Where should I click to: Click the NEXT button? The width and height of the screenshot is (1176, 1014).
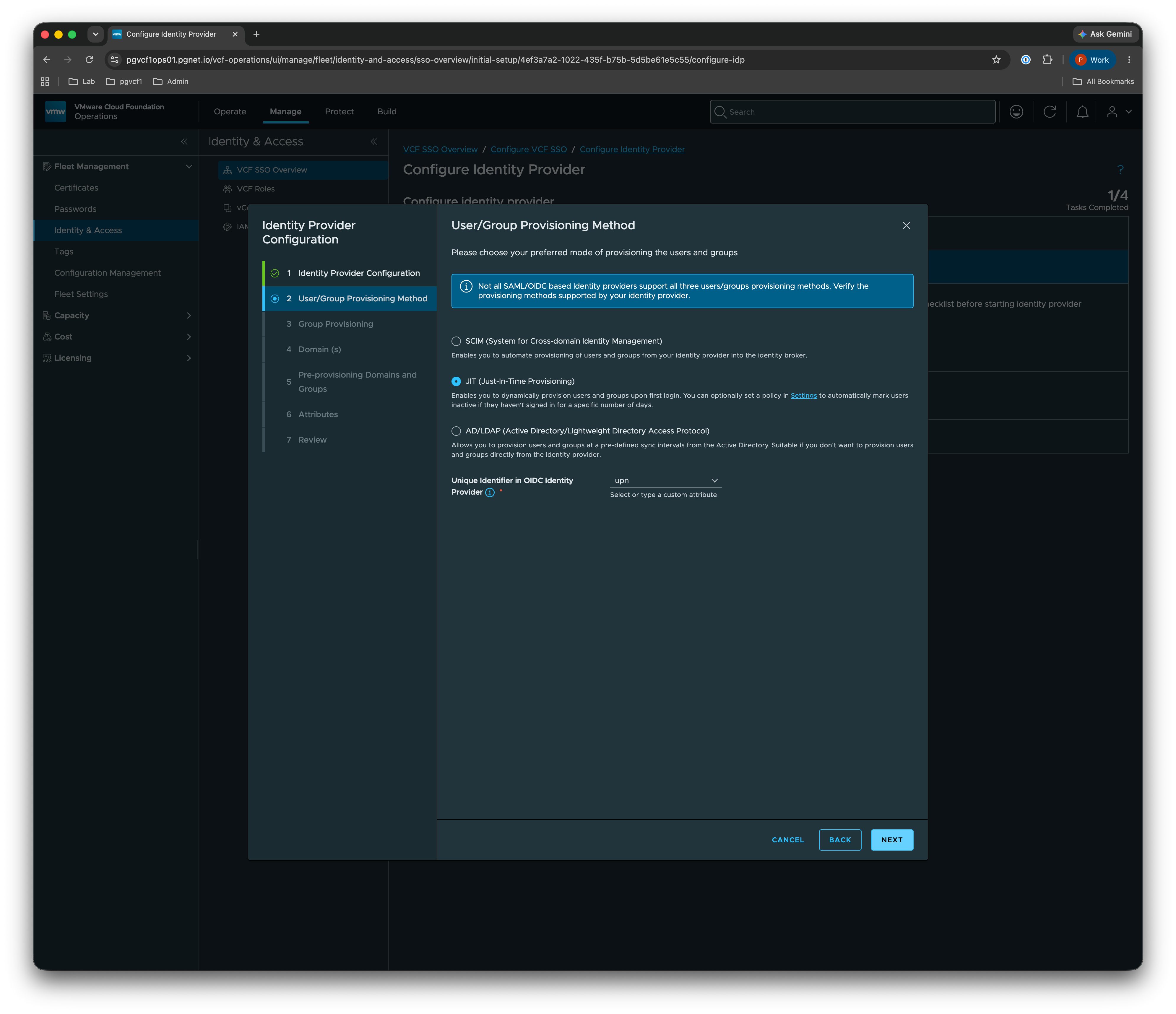892,840
